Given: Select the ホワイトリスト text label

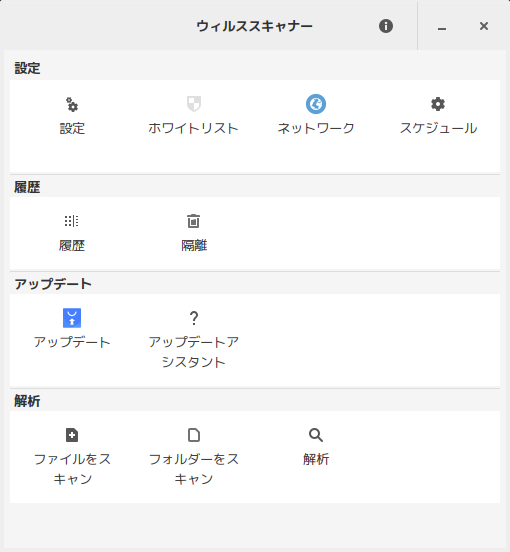Looking at the screenshot, I should click(x=194, y=128).
